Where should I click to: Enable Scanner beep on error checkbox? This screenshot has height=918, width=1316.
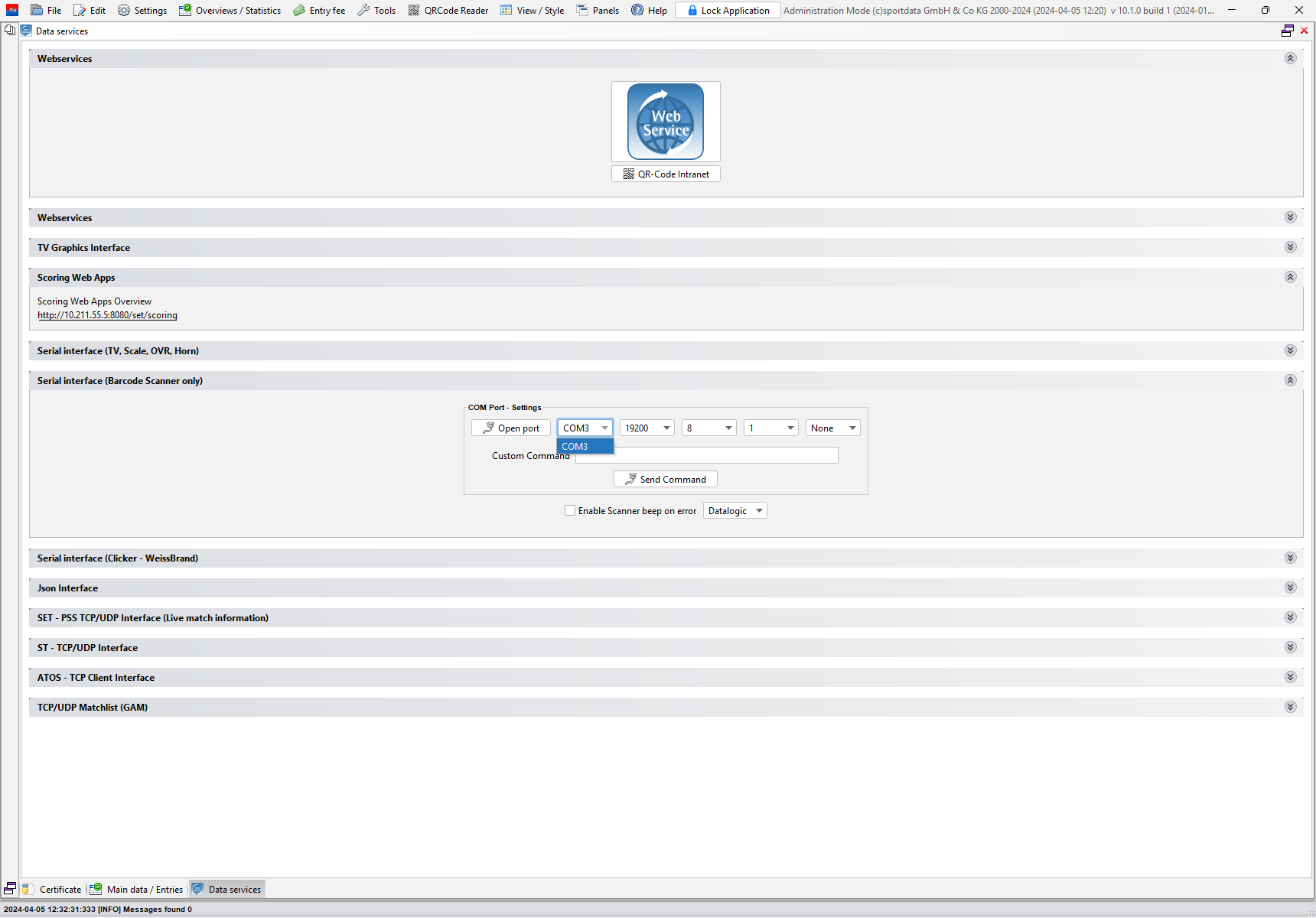pos(570,511)
